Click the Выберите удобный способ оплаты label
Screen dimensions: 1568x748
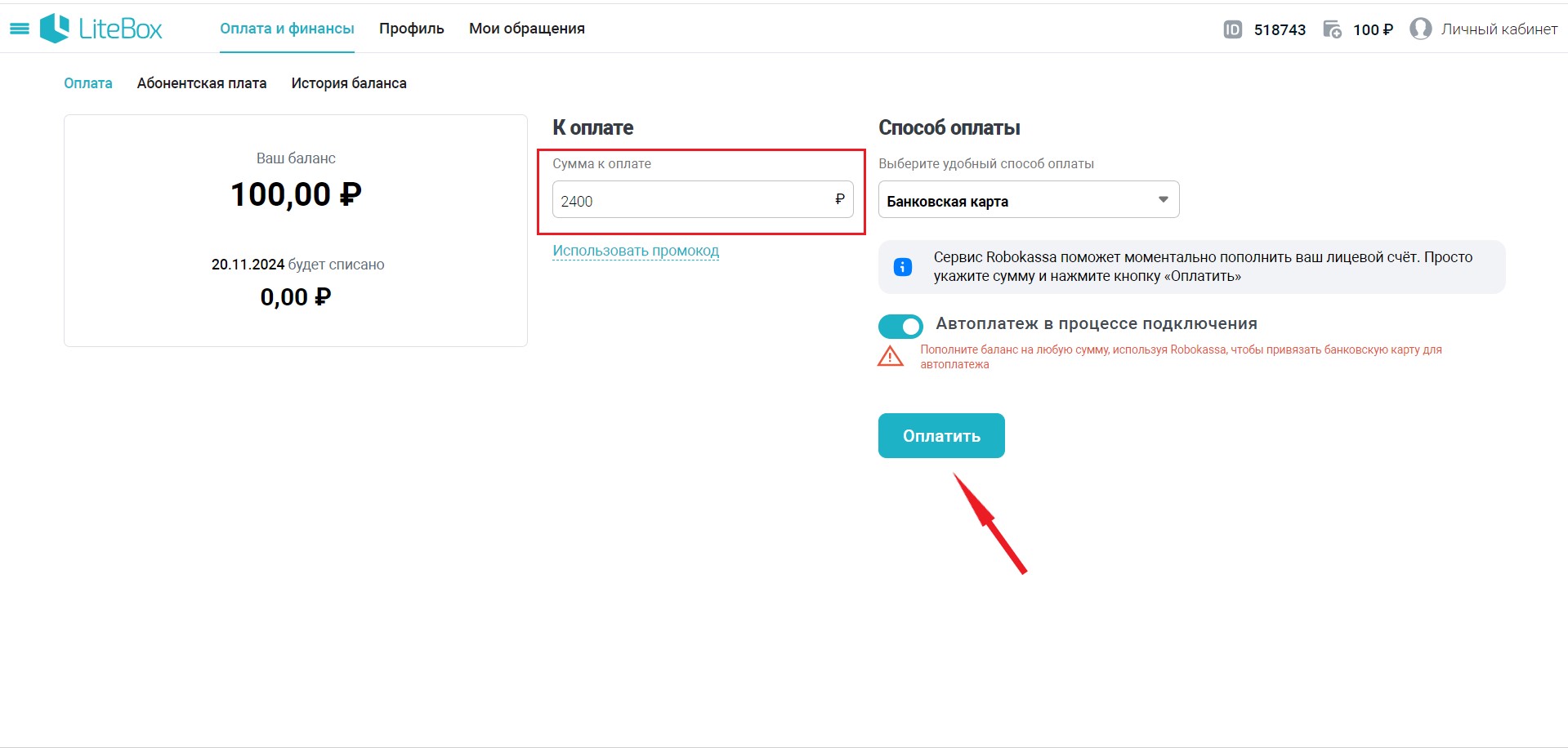point(986,163)
